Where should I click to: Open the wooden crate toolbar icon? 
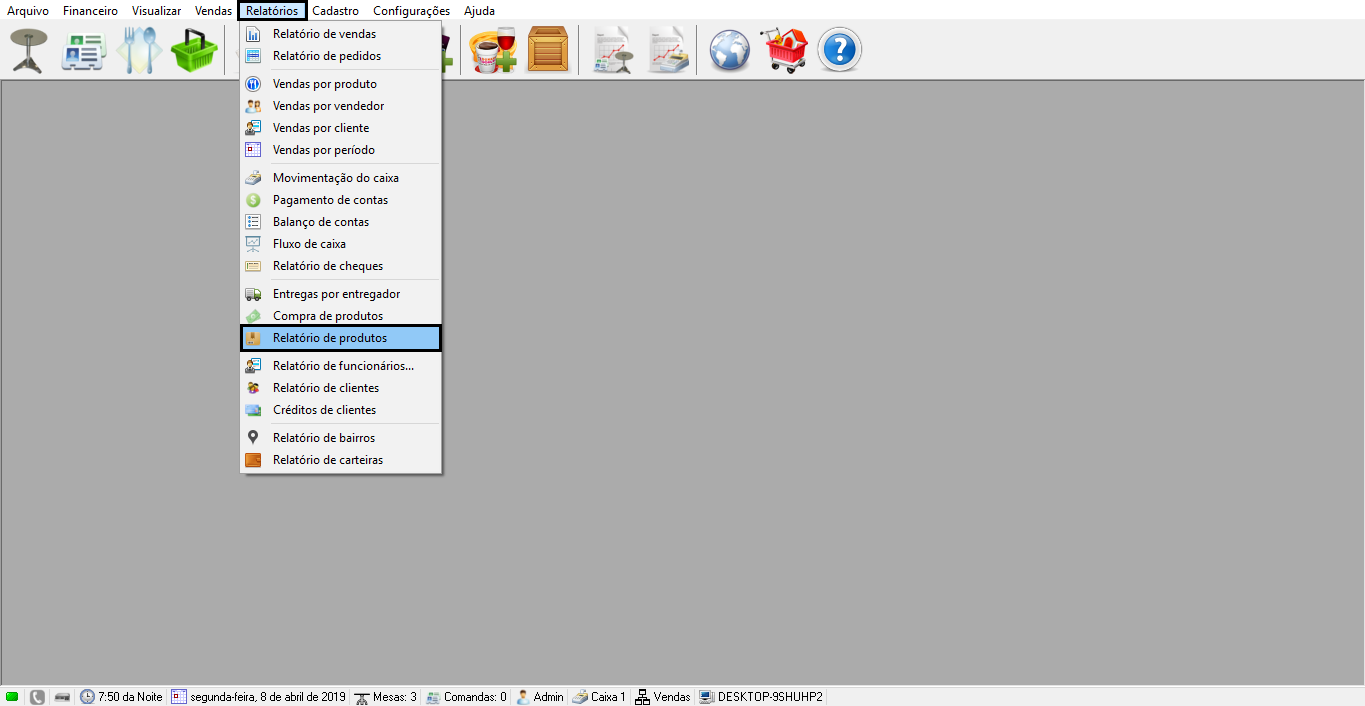[548, 50]
